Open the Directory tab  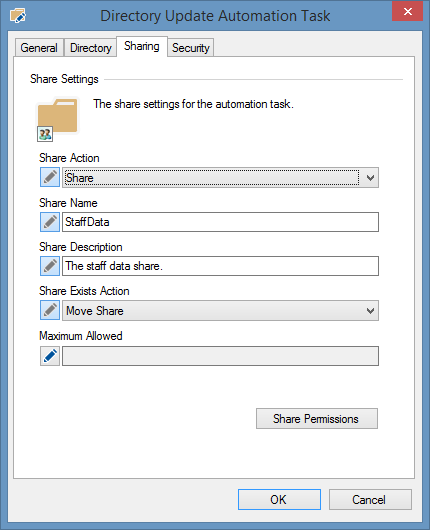(91, 48)
